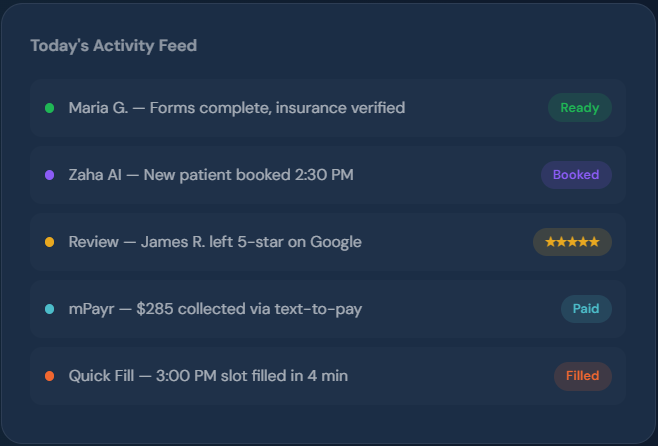Viewport: 658px width, 446px height.
Task: Click the 'text-to-pay' text in mPayr row
Action: (x=320, y=309)
